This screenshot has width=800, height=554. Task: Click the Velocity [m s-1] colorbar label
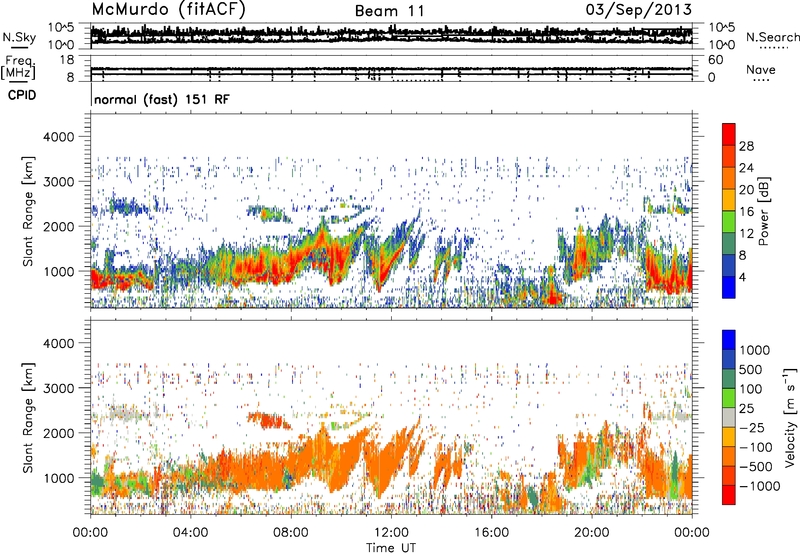pyautogui.click(x=790, y=417)
